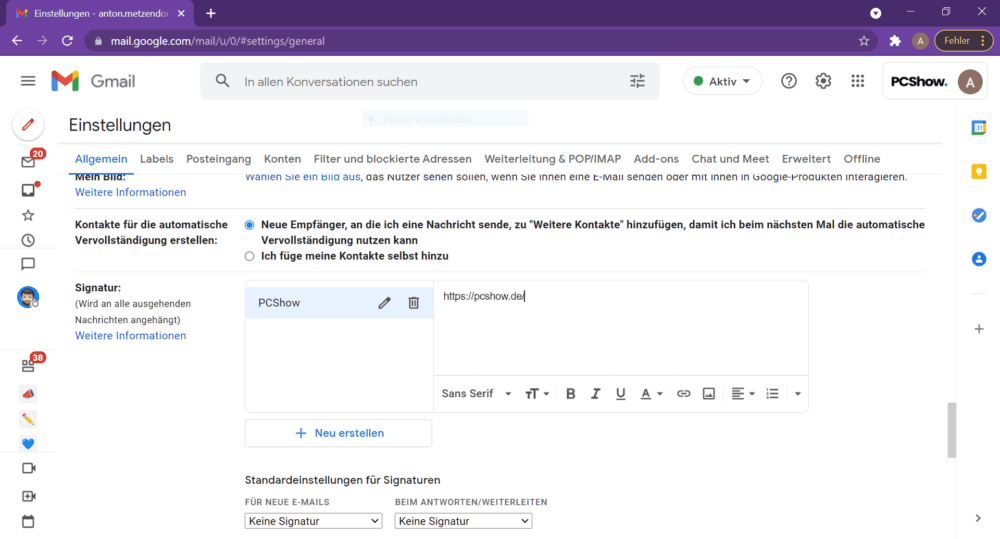
Task: Open 'Für neue E-Mails' signature dropdown
Action: click(313, 521)
